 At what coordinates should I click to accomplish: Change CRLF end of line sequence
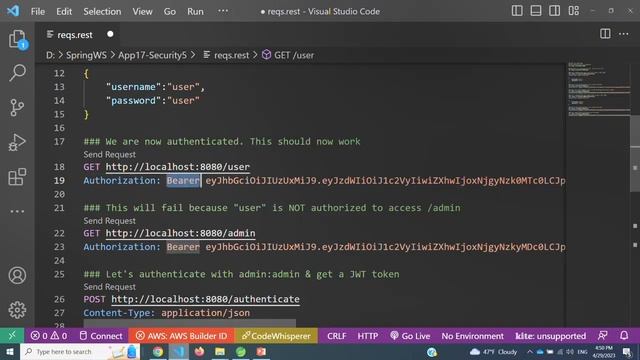[x=336, y=336]
